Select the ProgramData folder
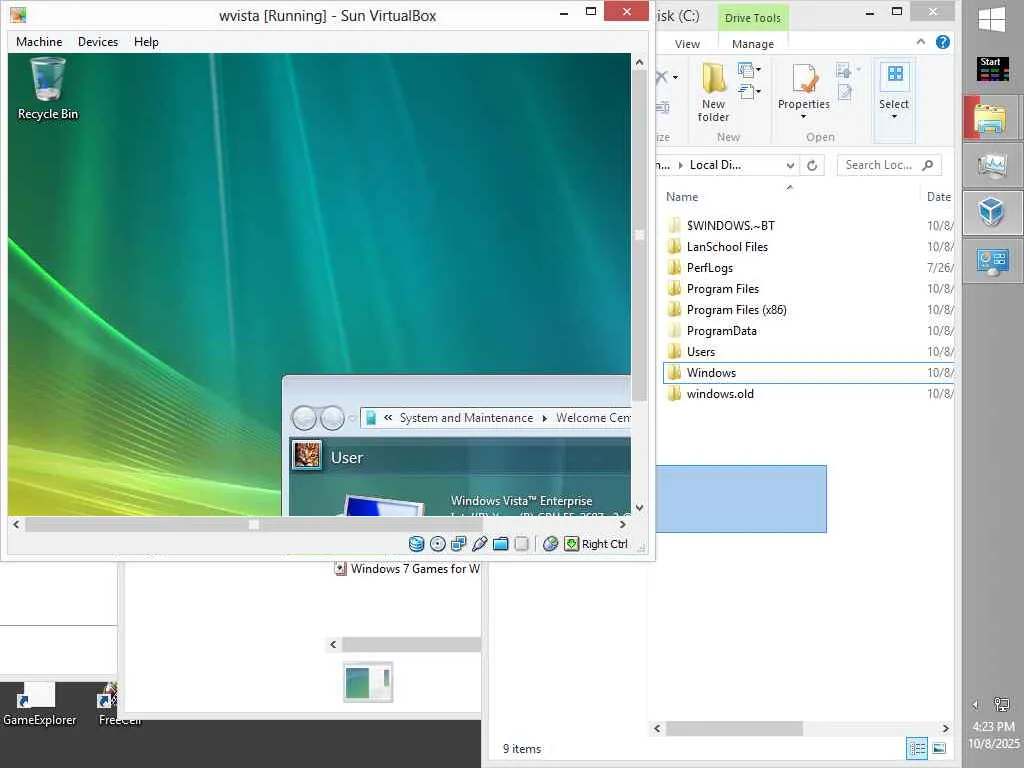Image resolution: width=1024 pixels, height=768 pixels. pyautogui.click(x=722, y=330)
